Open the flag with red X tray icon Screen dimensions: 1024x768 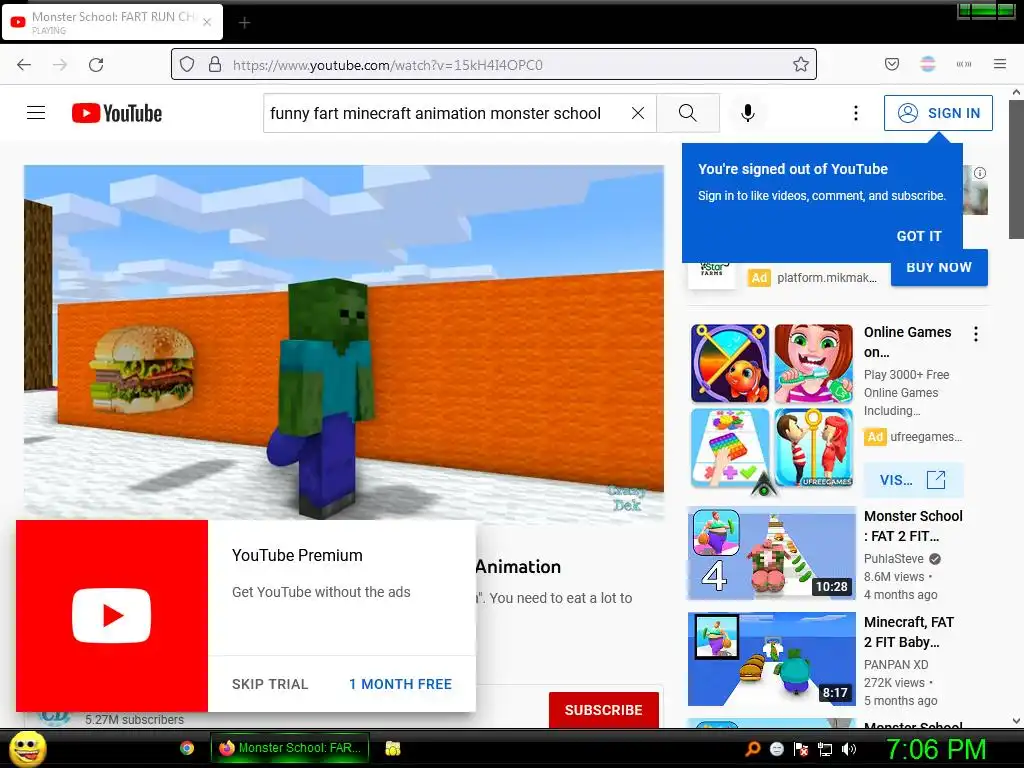point(801,749)
